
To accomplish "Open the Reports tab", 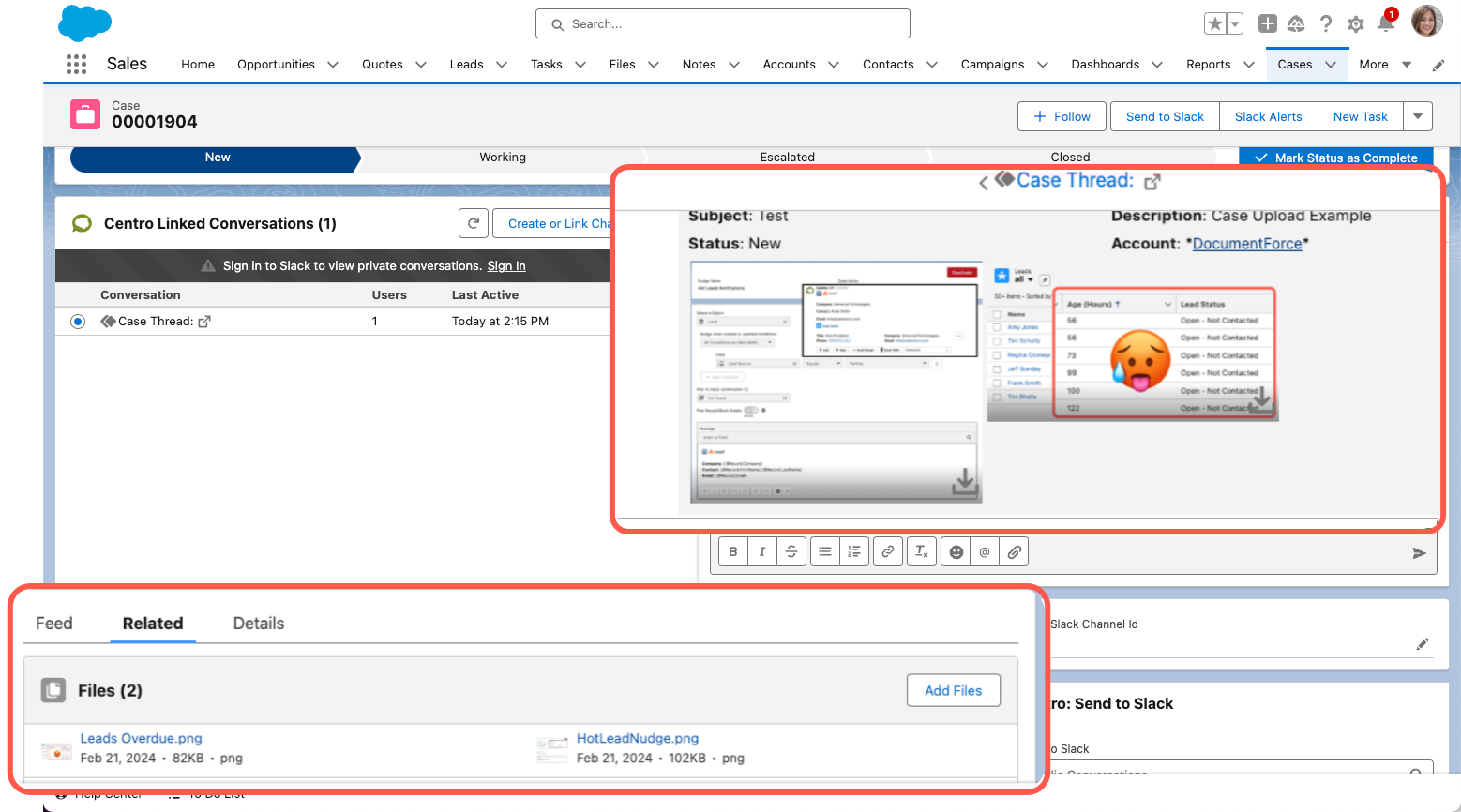I will (x=1208, y=64).
